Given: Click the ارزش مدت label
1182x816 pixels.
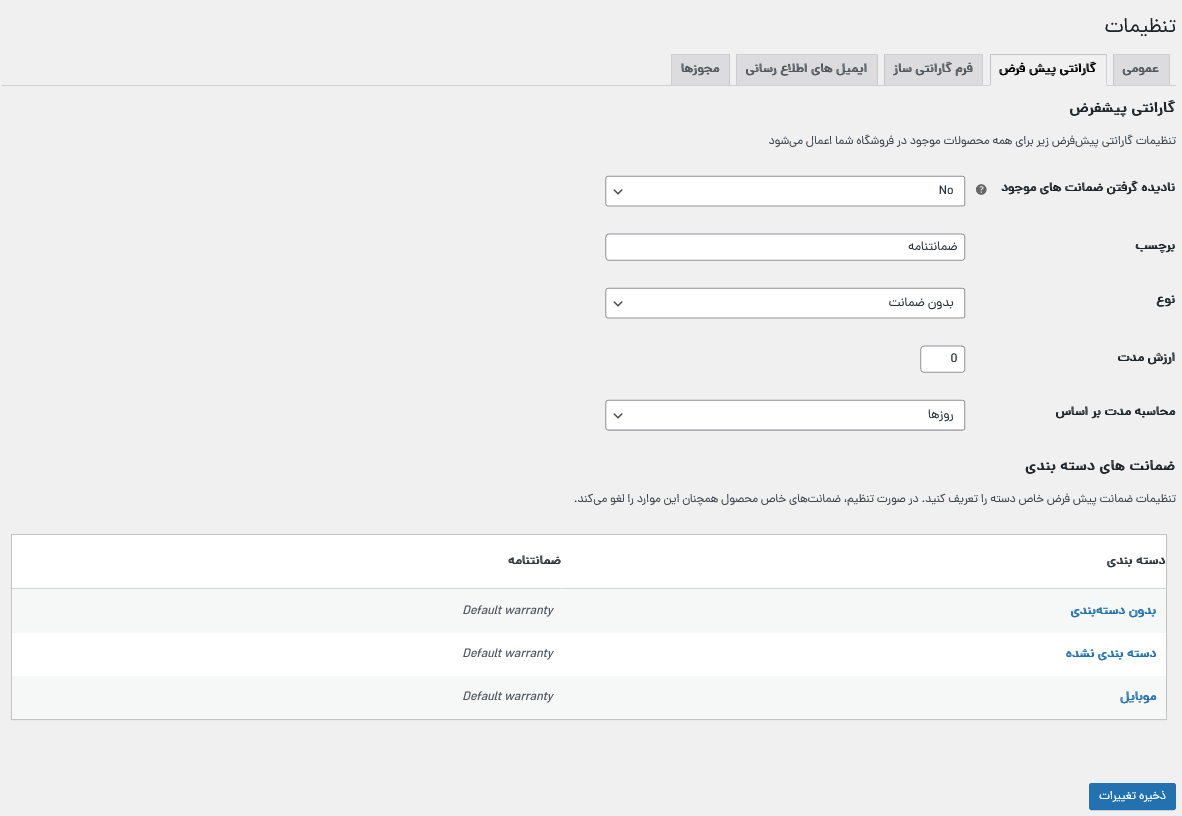Looking at the screenshot, I should 1147,357.
